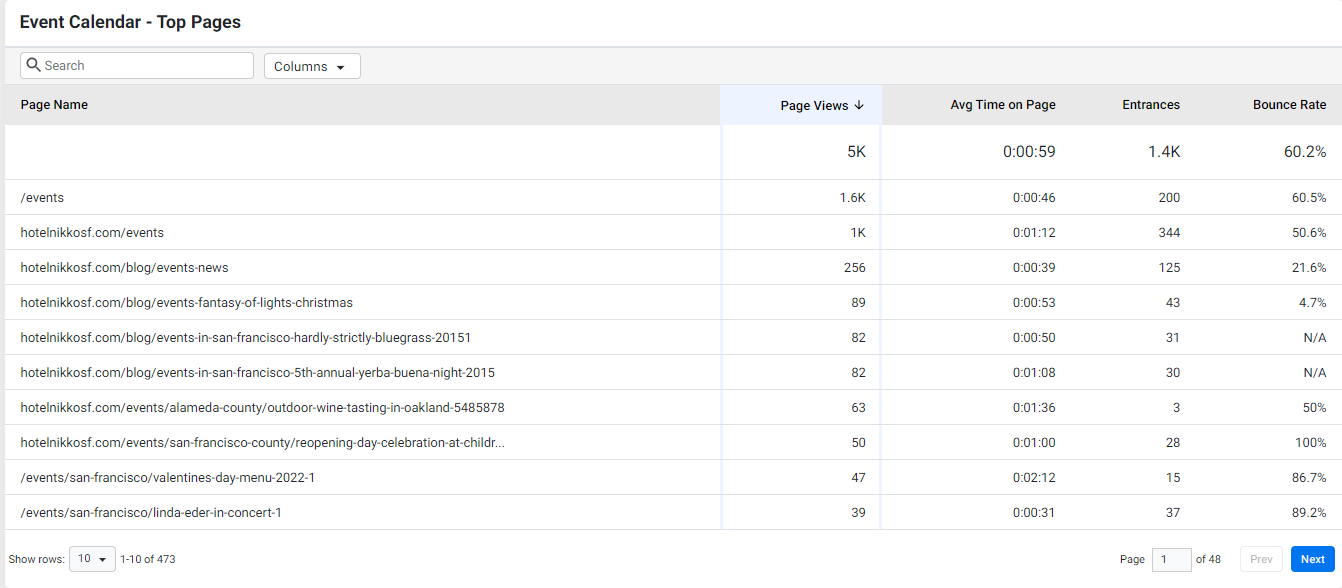Click the Event Calendar - Top Pages title
Screen dimensions: 1342x588
pos(130,22)
